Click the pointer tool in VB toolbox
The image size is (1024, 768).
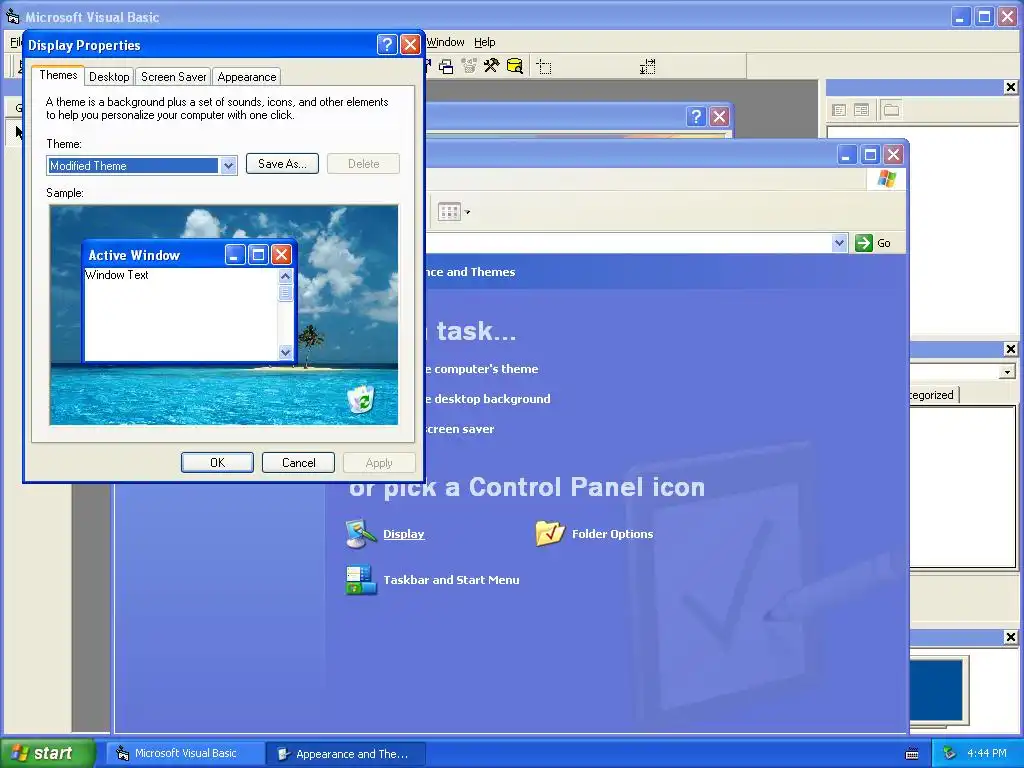coord(19,133)
